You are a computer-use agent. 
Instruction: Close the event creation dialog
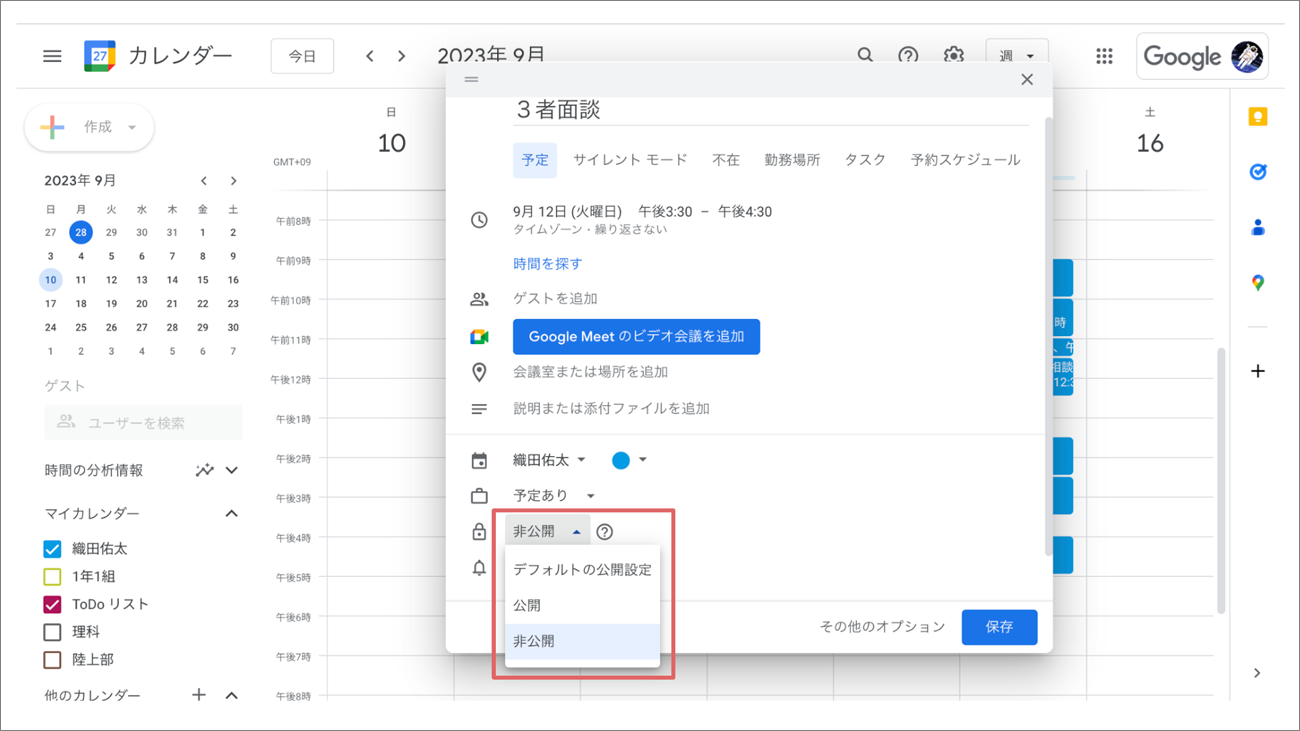[x=1027, y=80]
